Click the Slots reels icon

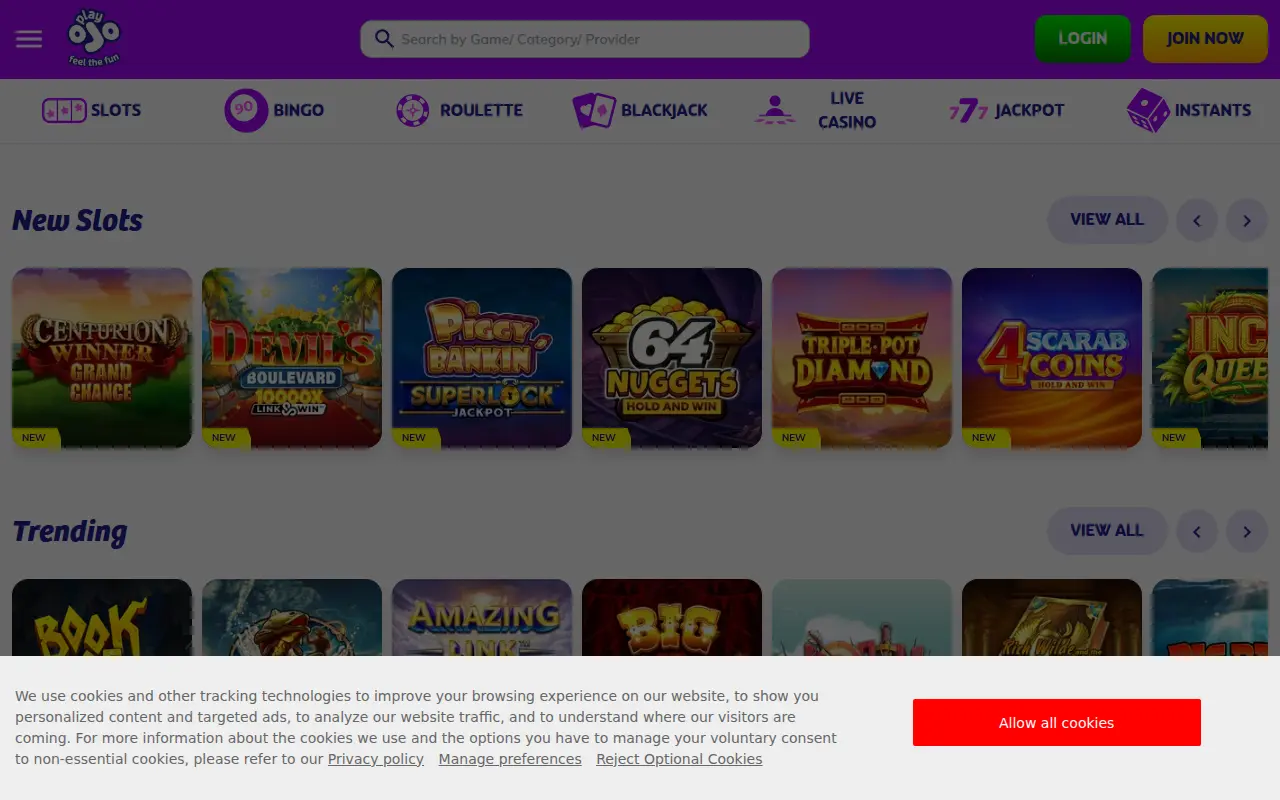click(64, 110)
